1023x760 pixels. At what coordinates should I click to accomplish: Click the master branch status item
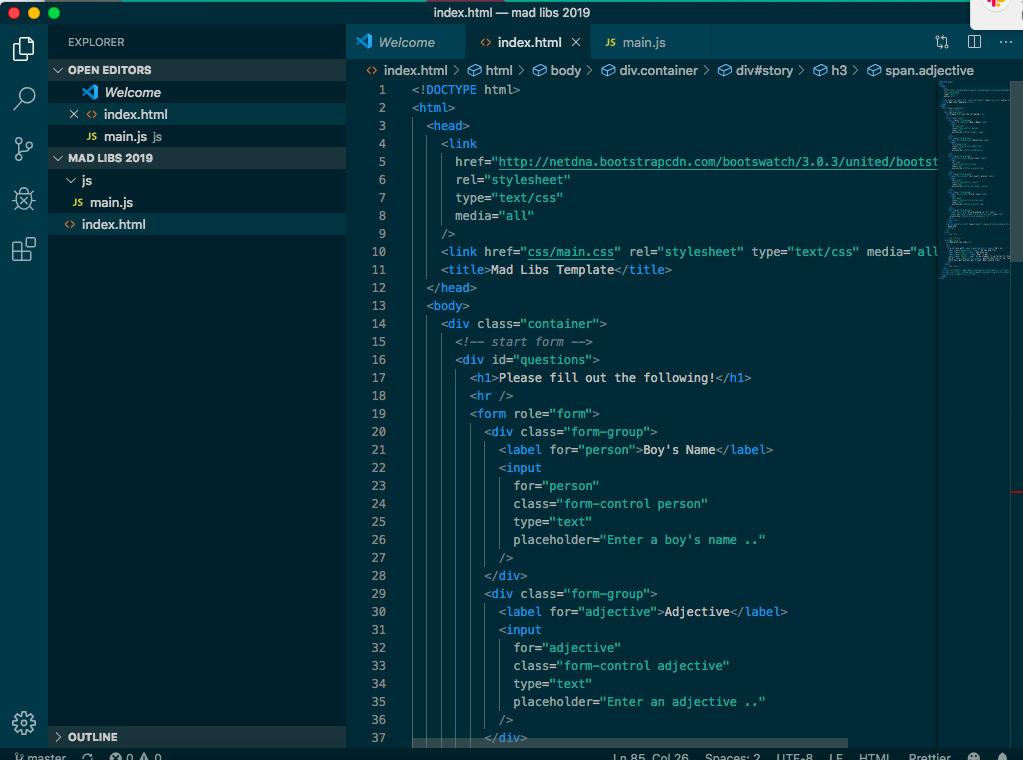pyautogui.click(x=40, y=756)
